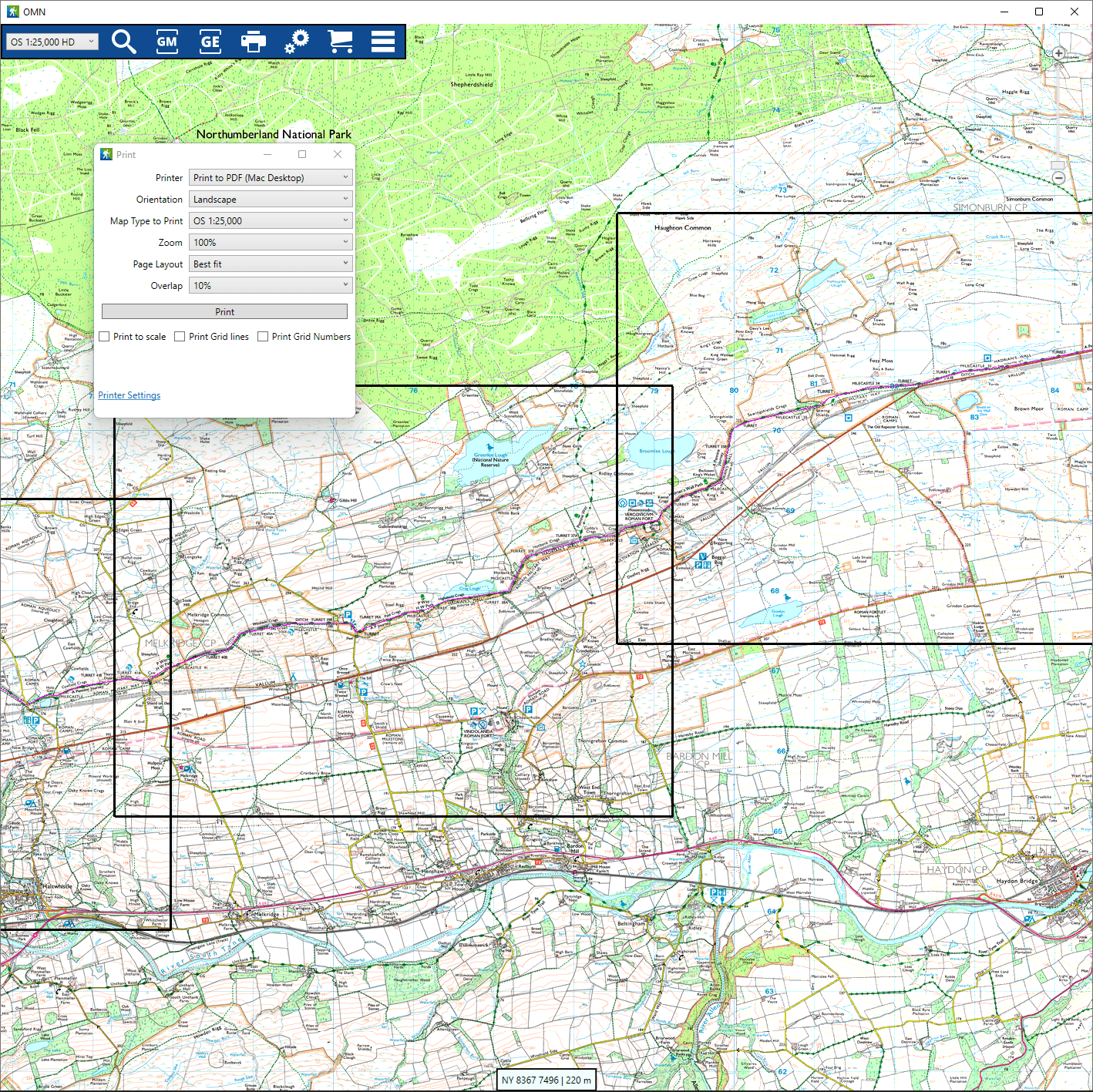Screen dimensions: 1093x1092
Task: Expand the Printer dropdown
Action: coord(271,178)
